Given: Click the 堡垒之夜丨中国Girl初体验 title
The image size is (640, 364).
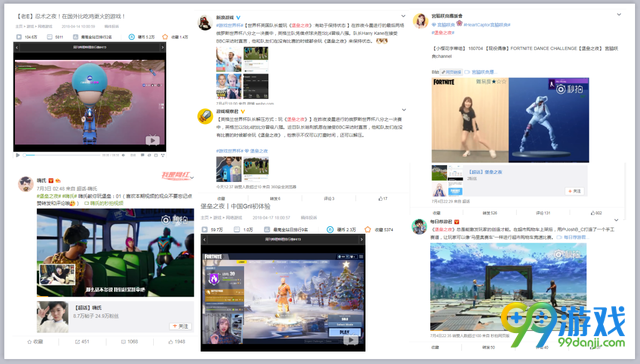Looking at the screenshot, I should [x=236, y=206].
